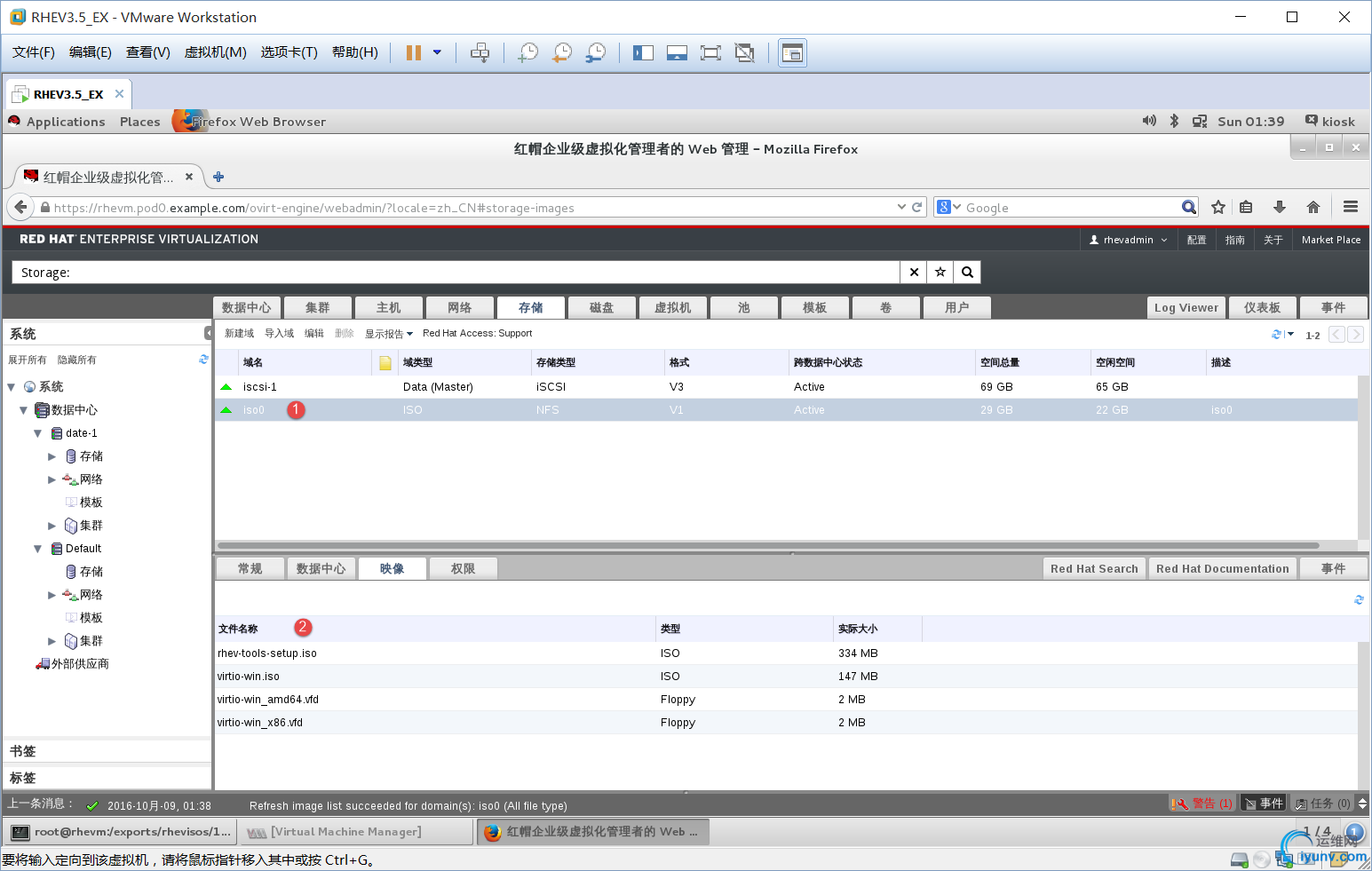Image resolution: width=1372 pixels, height=871 pixels.
Task: Open the 显示报告 dropdown
Action: [x=389, y=334]
